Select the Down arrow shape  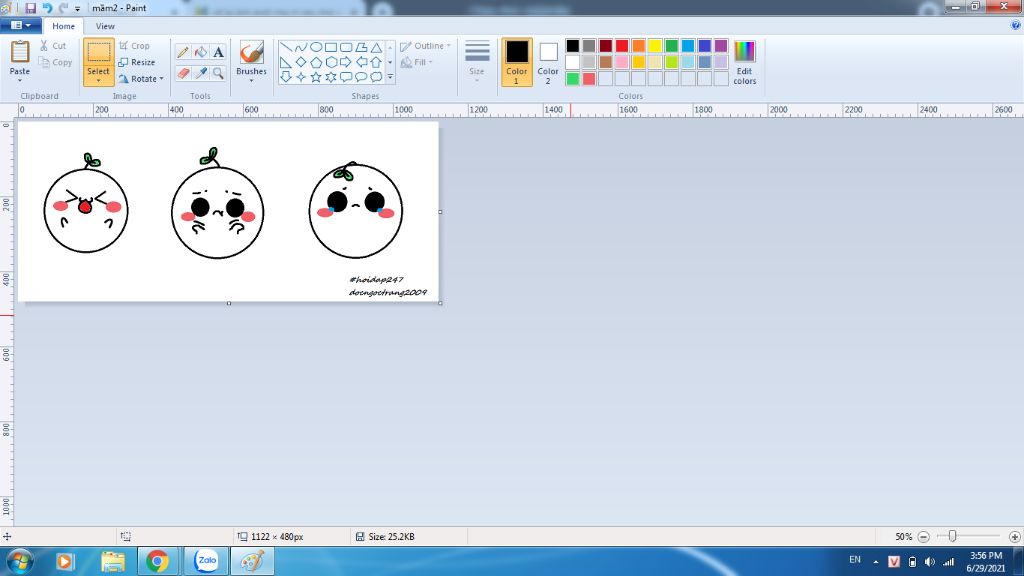285,77
